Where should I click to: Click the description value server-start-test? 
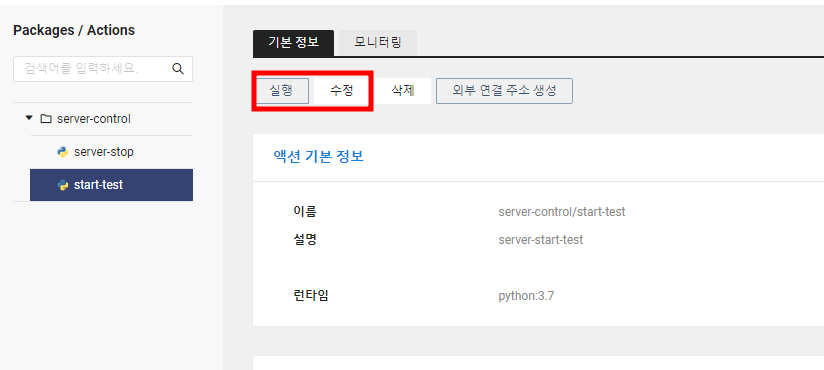pos(541,240)
